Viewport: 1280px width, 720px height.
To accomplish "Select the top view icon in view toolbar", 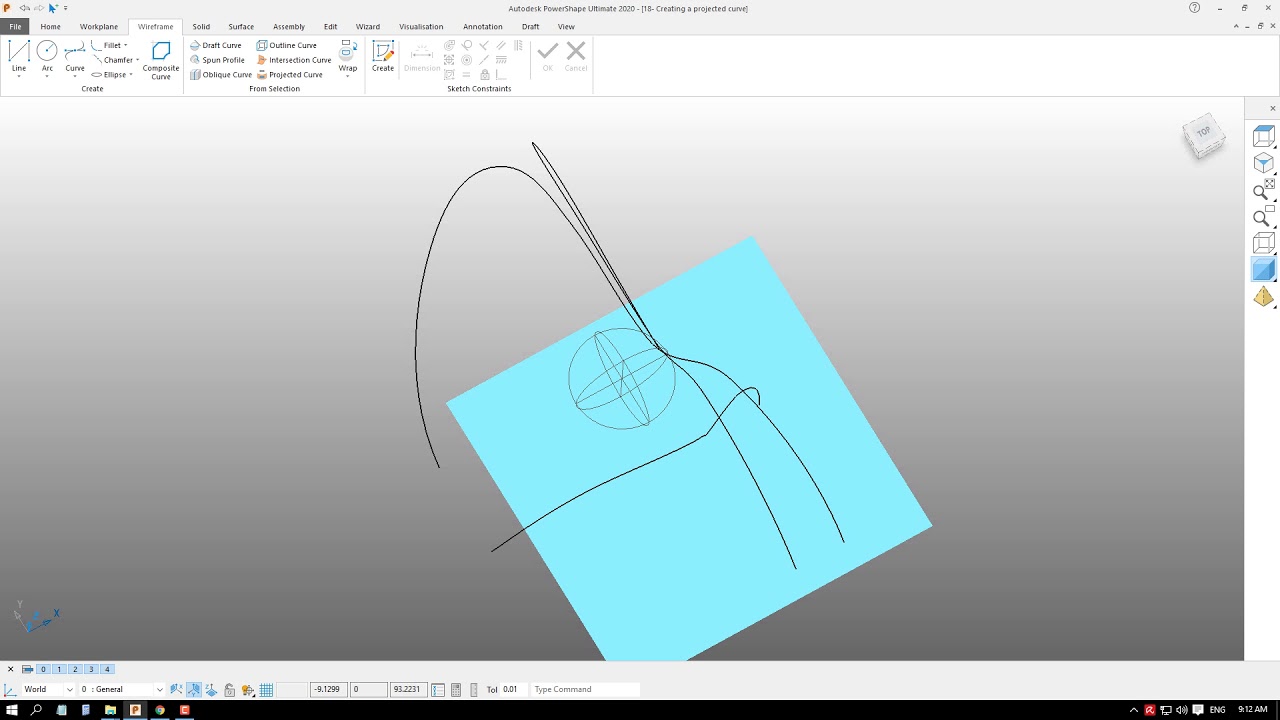I will pyautogui.click(x=1264, y=137).
